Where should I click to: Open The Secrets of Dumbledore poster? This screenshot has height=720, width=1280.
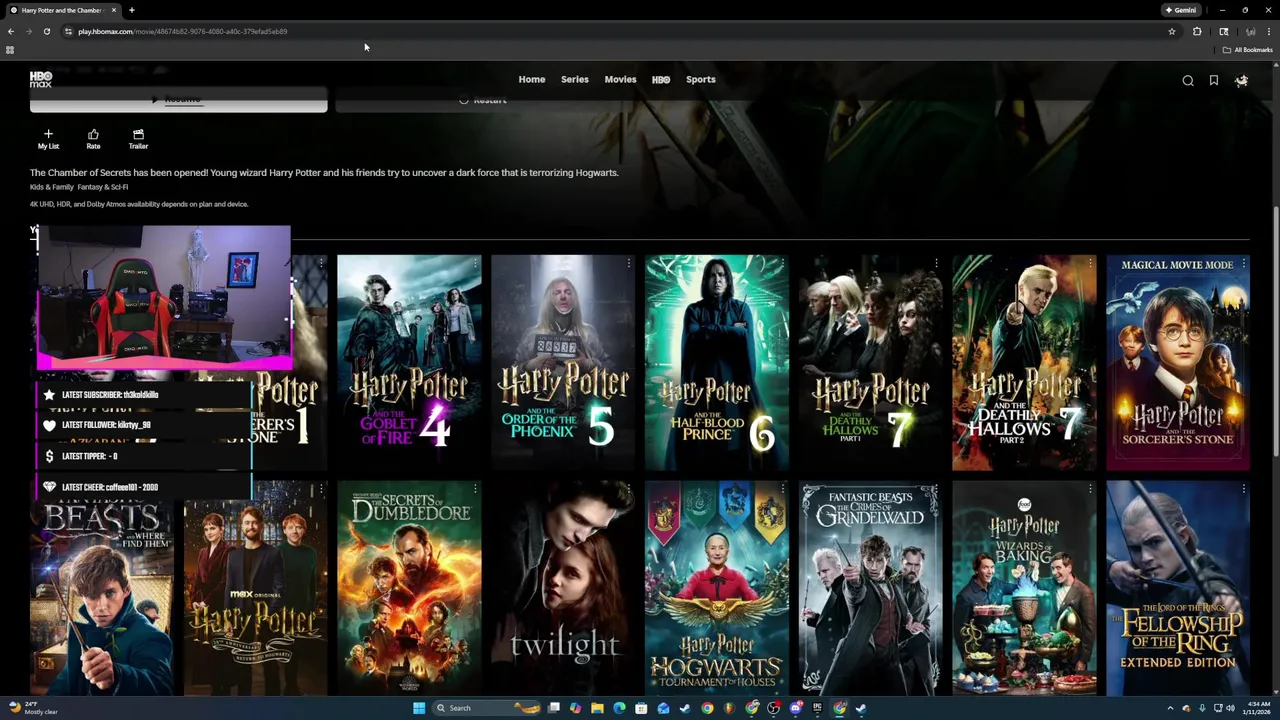coord(409,588)
